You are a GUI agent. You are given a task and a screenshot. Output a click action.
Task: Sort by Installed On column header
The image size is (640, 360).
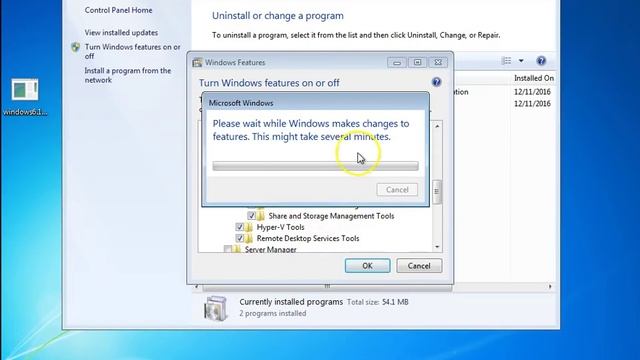tap(533, 78)
